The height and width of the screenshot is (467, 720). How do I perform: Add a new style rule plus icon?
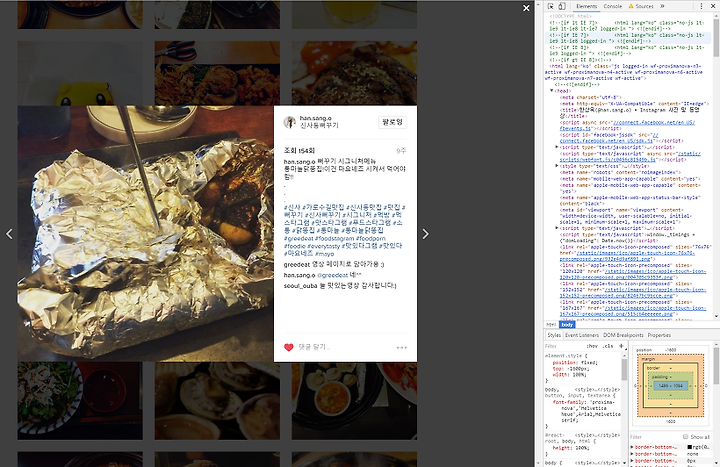621,346
